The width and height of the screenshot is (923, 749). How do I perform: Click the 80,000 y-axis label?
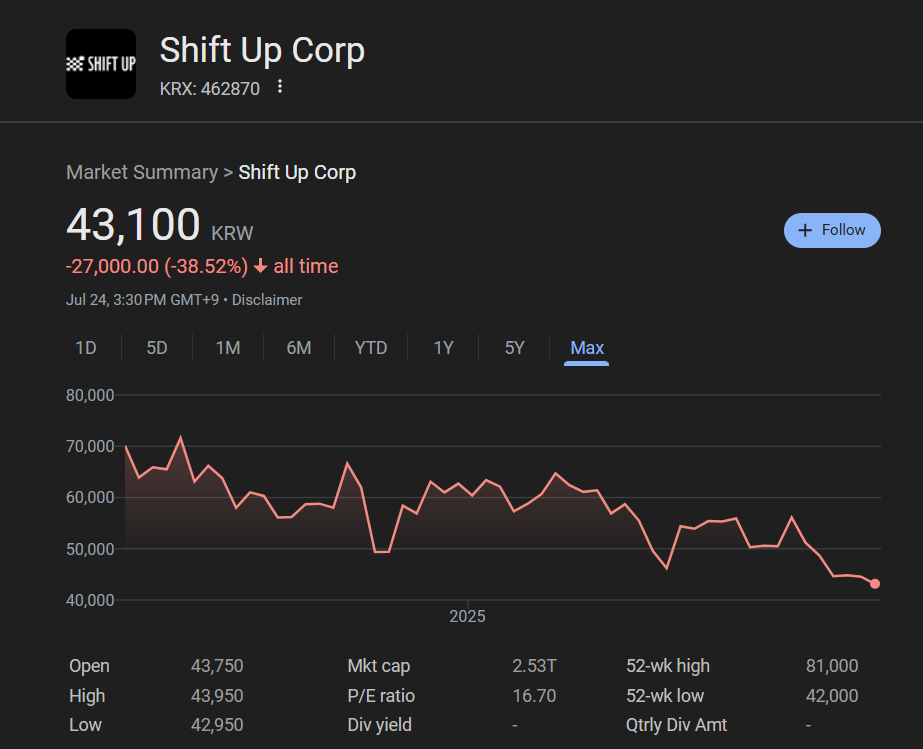[x=90, y=395]
